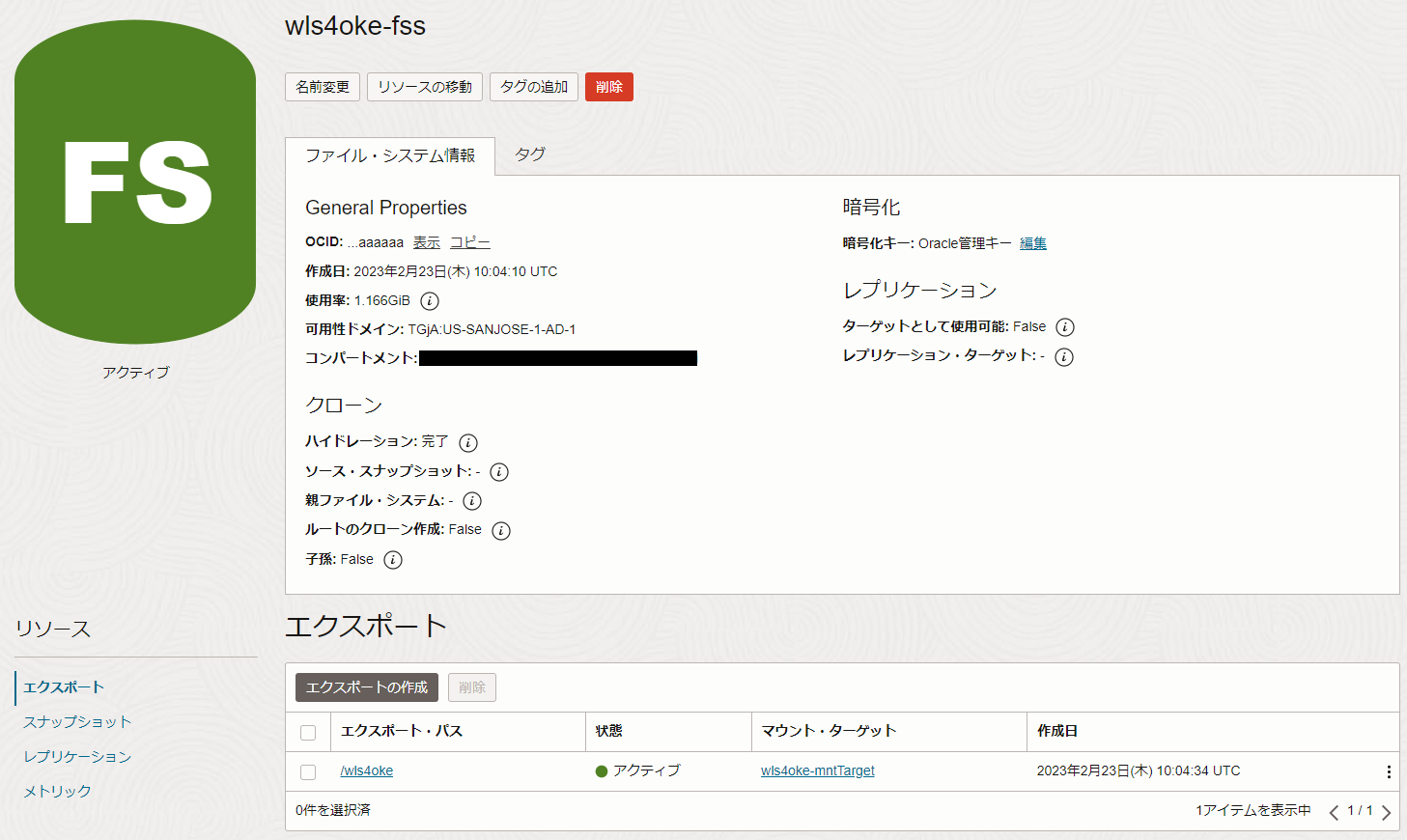This screenshot has width=1407, height=840.
Task: Click アクティブ label under FS icon
Action: [135, 373]
